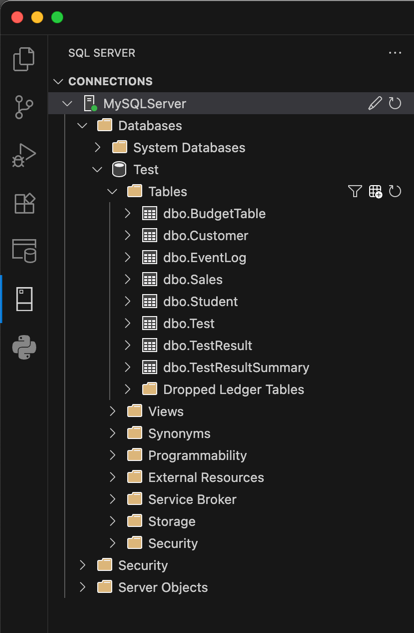Click the green macOS fullscreen button
This screenshot has height=633, width=414.
point(57,17)
